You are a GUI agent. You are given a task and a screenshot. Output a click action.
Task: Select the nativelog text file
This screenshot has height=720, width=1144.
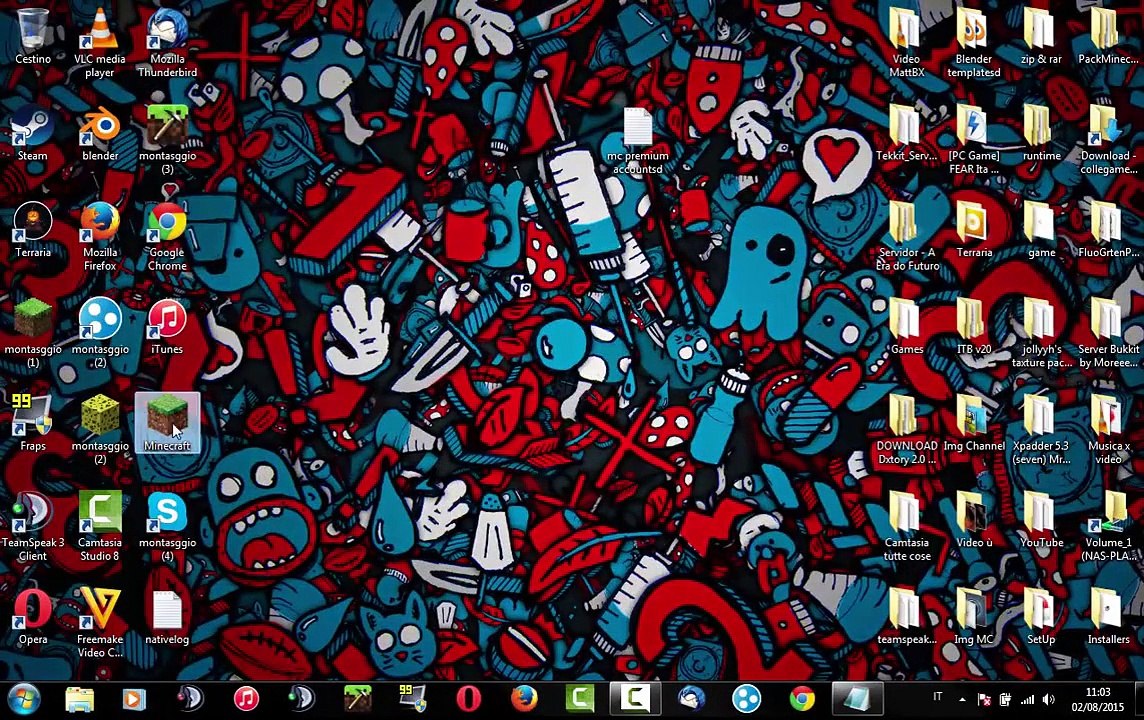click(x=167, y=617)
